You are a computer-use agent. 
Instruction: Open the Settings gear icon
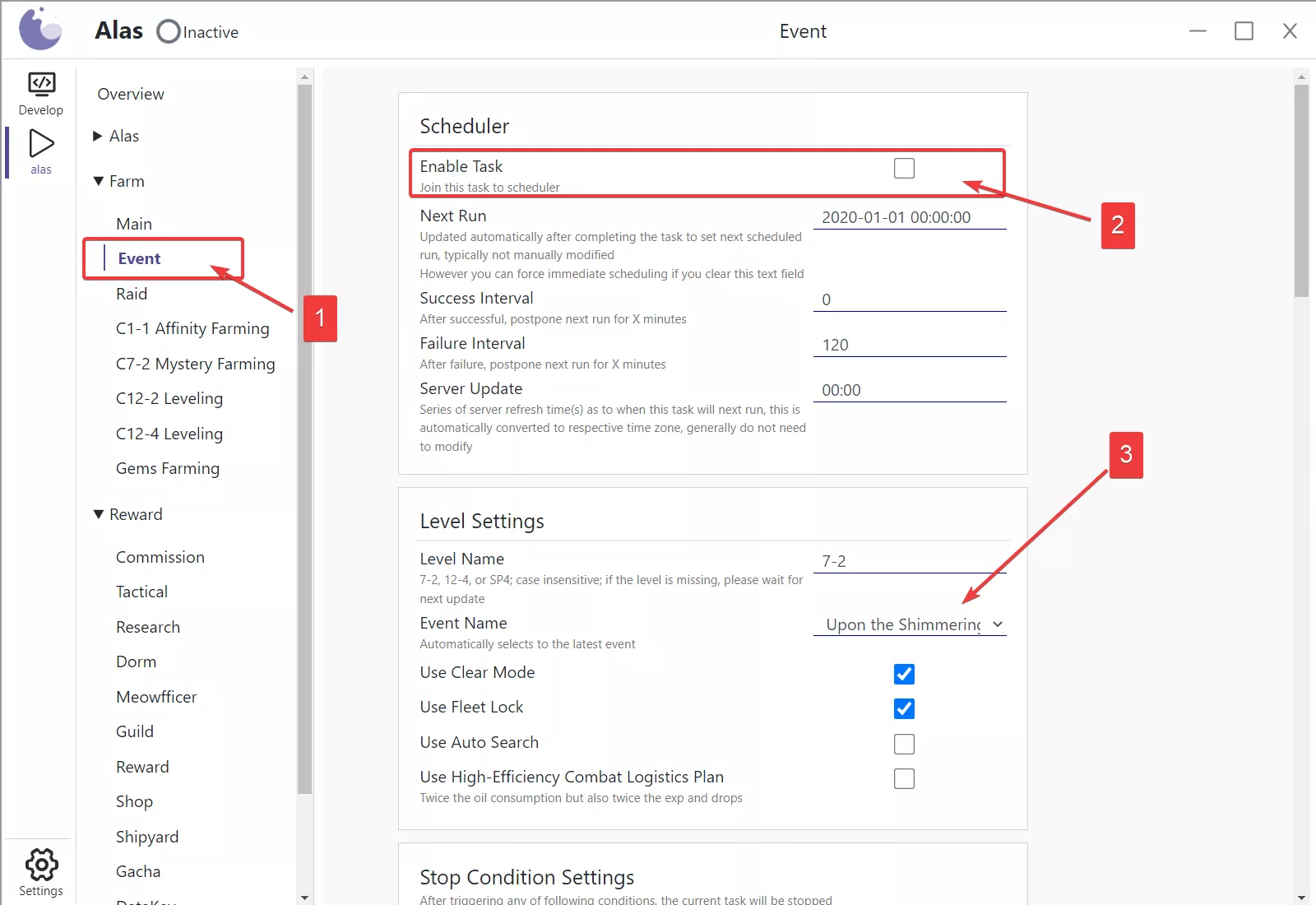point(41,865)
